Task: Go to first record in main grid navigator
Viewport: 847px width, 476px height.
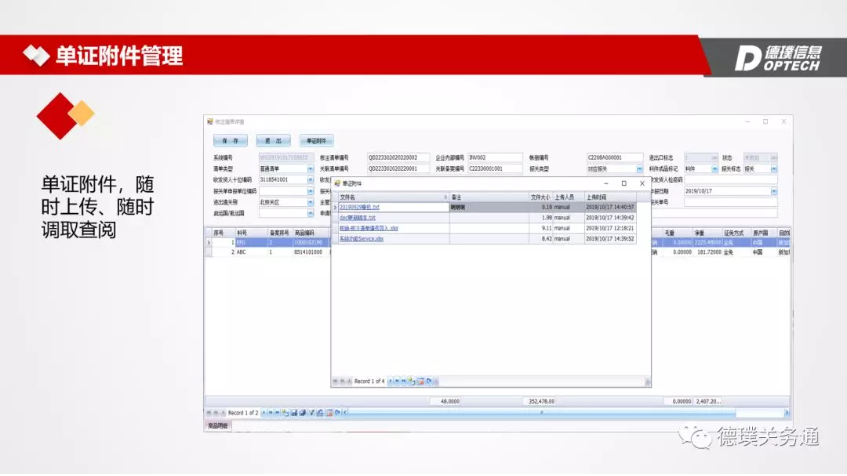Action: pyautogui.click(x=208, y=412)
